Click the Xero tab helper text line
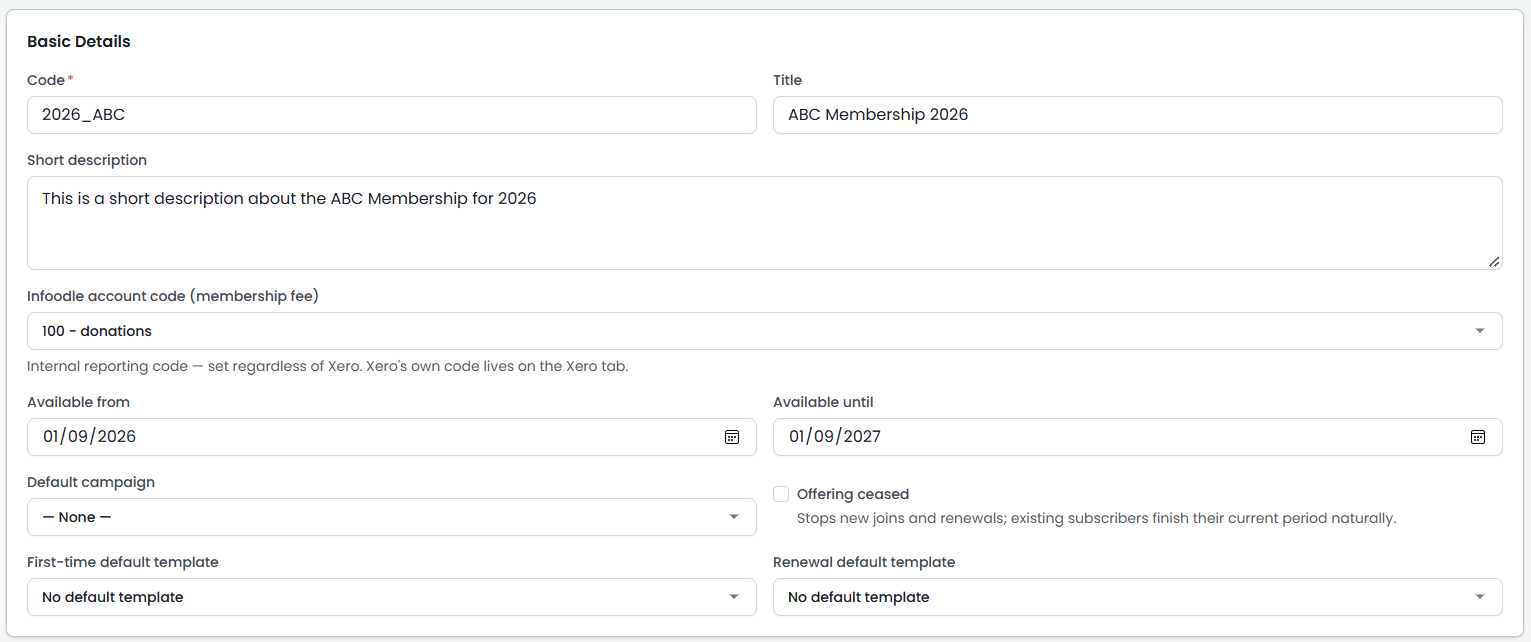Image resolution: width=1531 pixels, height=642 pixels. pos(327,366)
